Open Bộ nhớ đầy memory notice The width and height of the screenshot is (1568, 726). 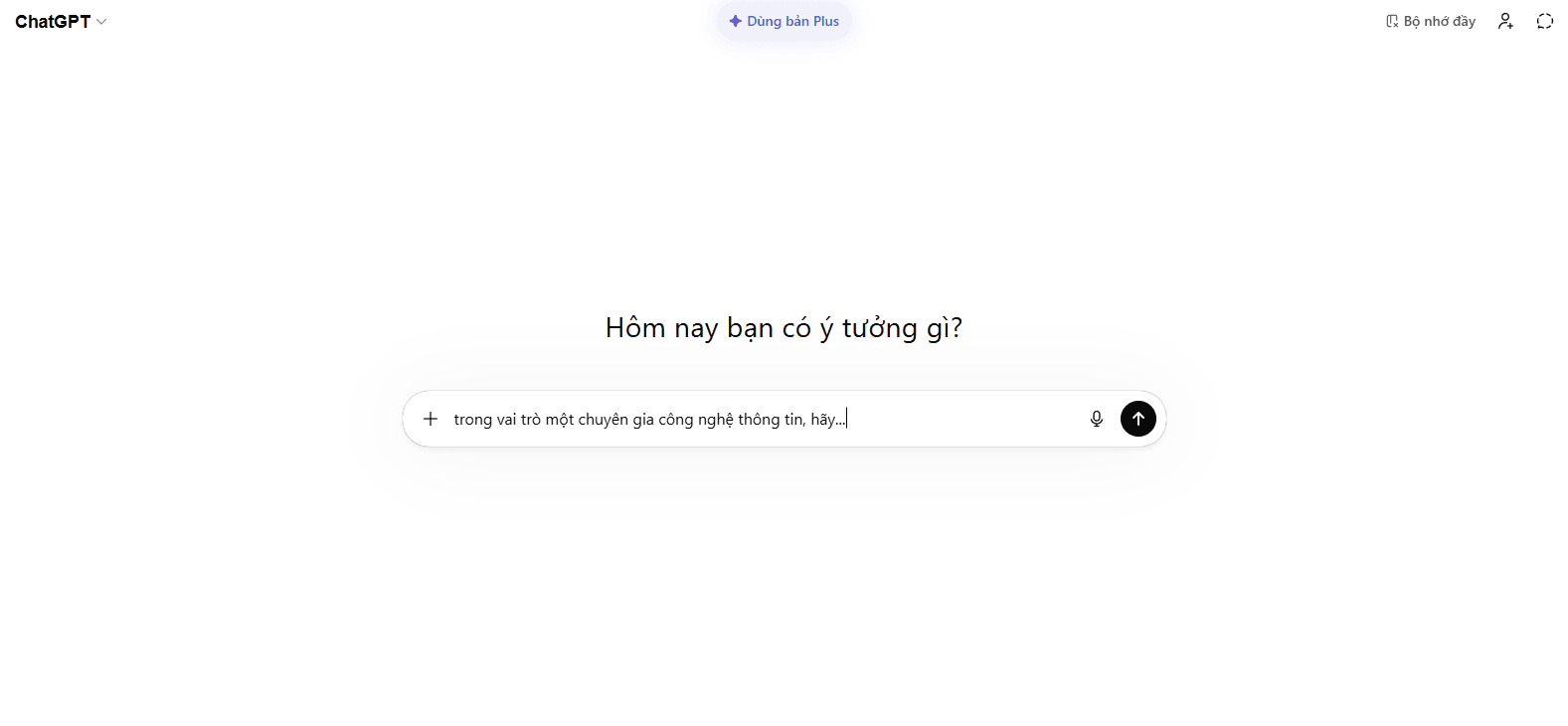tap(1431, 21)
